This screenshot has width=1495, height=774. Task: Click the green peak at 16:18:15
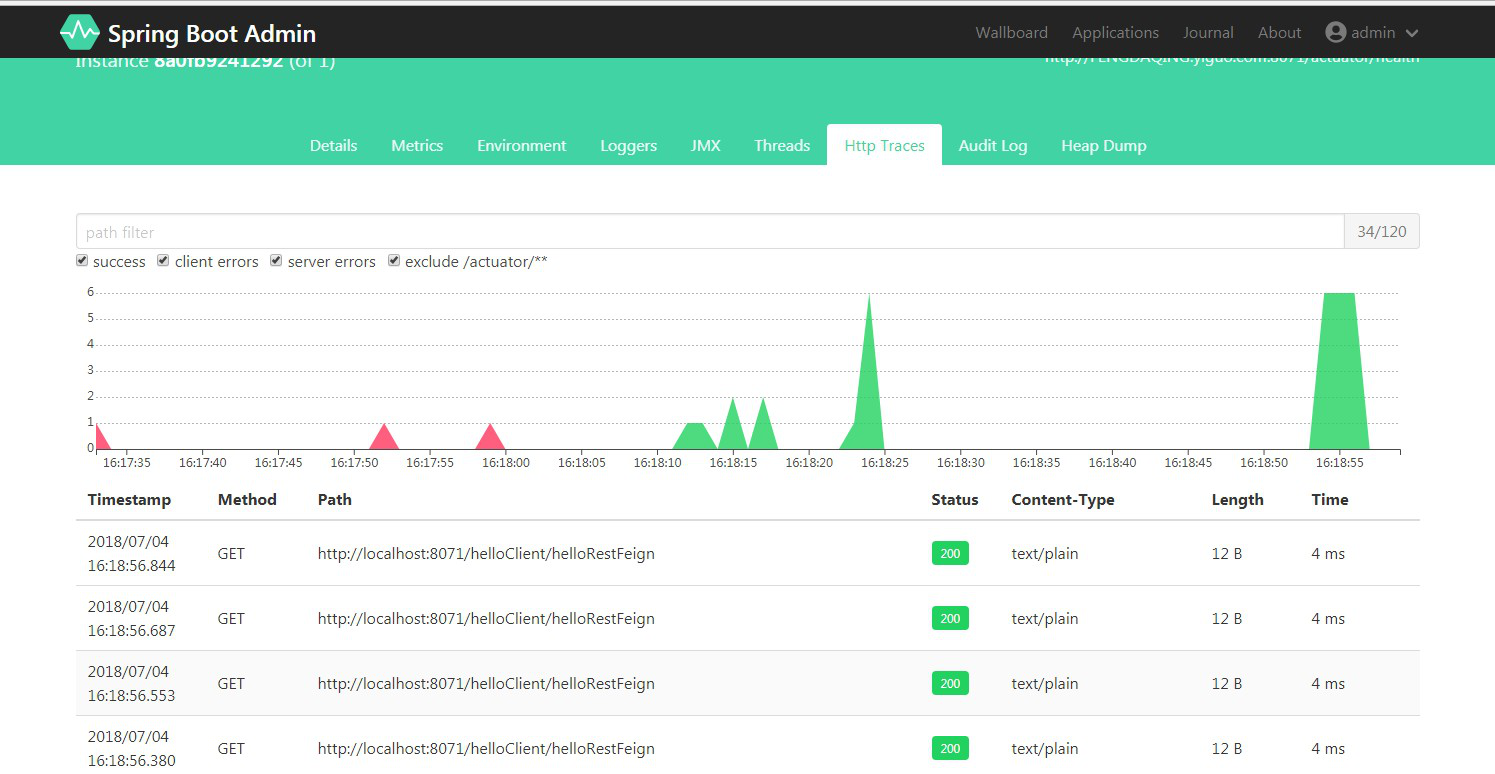733,428
